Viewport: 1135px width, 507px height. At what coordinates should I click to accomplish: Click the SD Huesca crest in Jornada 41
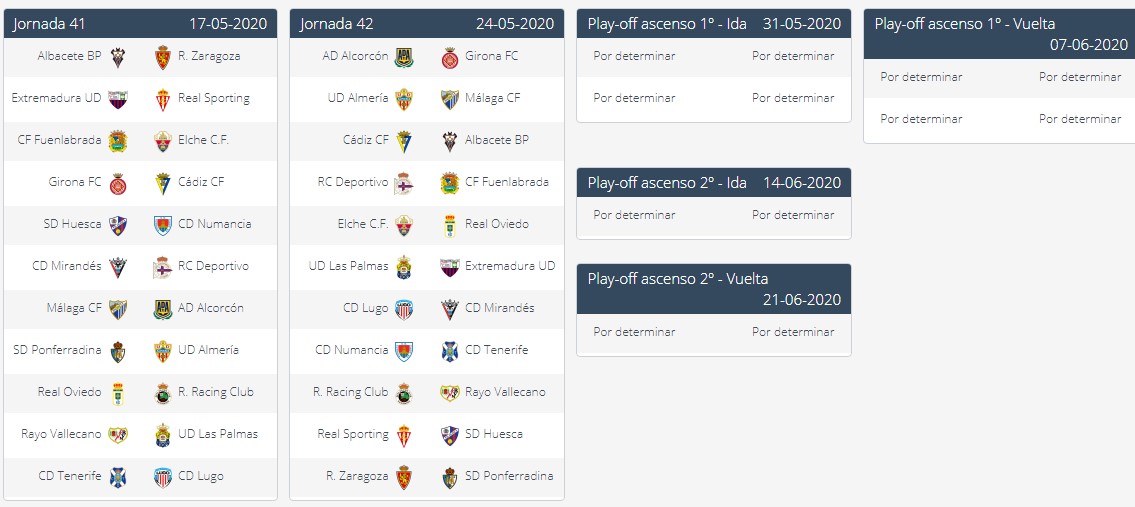(117, 225)
